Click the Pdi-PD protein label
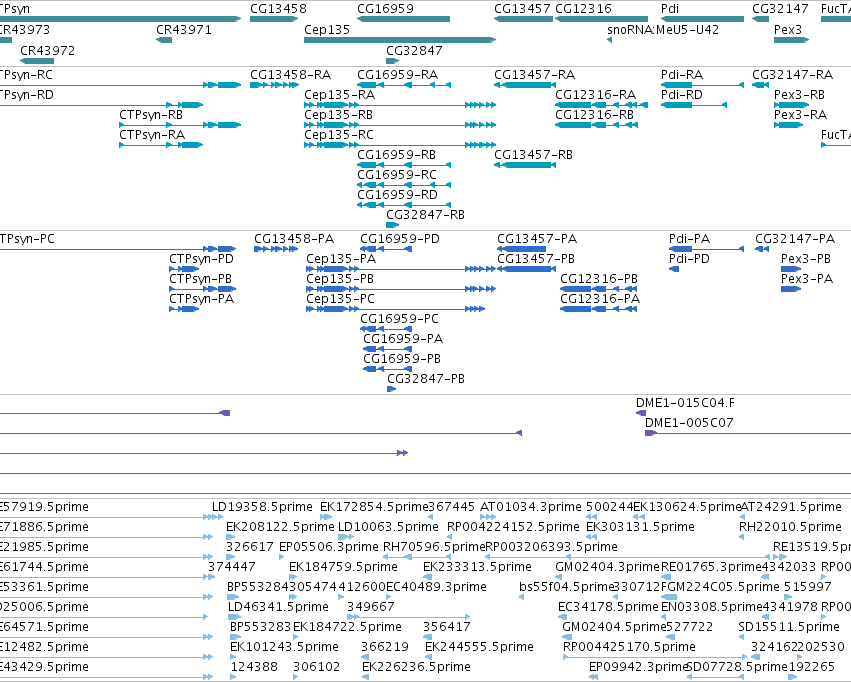This screenshot has height=682, width=851. pyautogui.click(x=689, y=259)
